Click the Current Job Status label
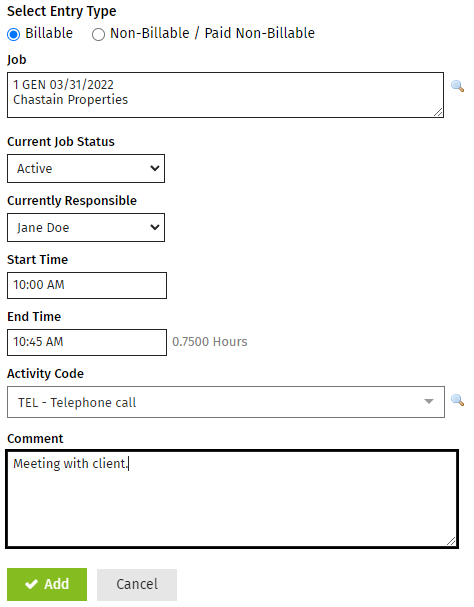Screen dimensions: 474x607 click(x=61, y=142)
